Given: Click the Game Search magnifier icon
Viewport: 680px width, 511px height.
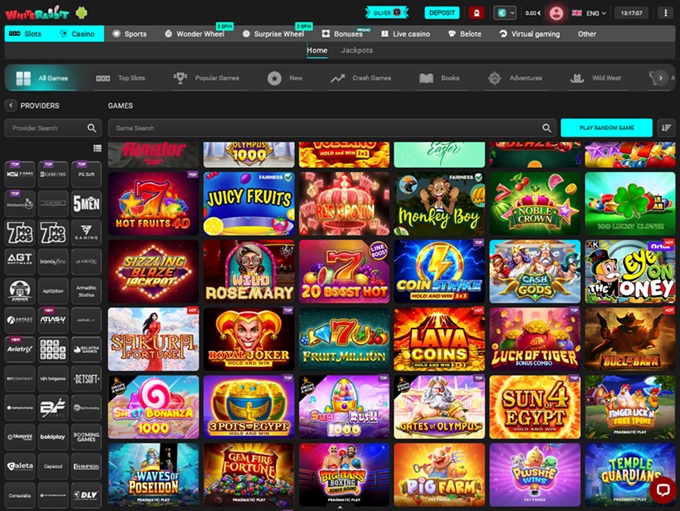Looking at the screenshot, I should pyautogui.click(x=547, y=128).
